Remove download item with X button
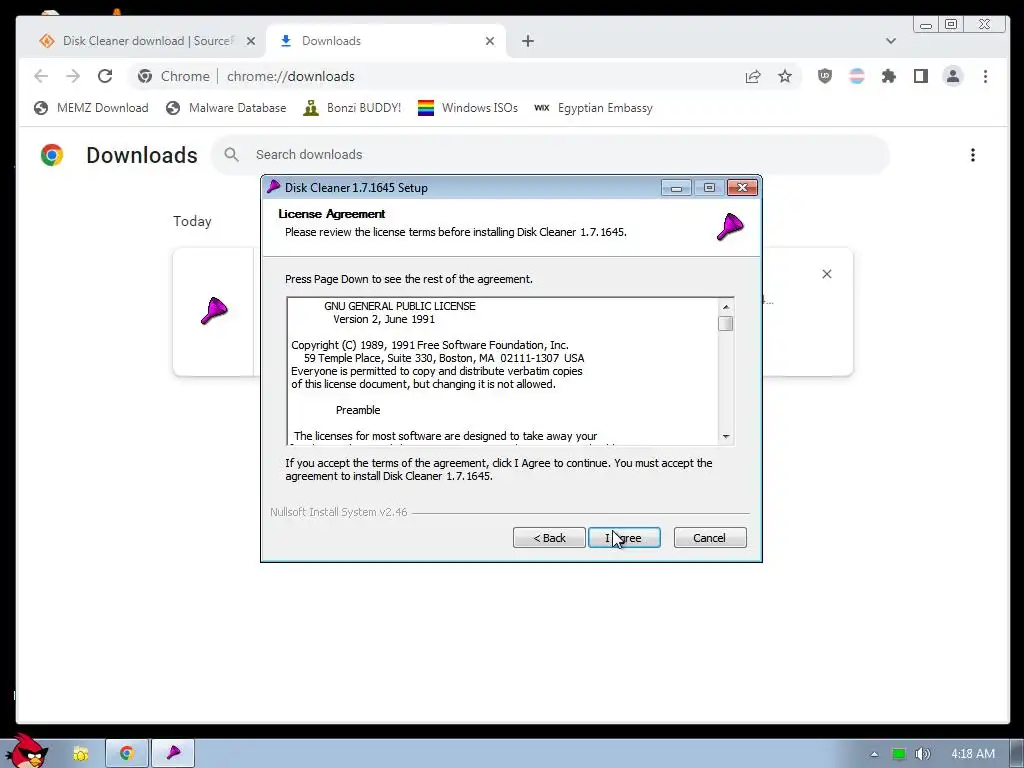 (x=827, y=274)
